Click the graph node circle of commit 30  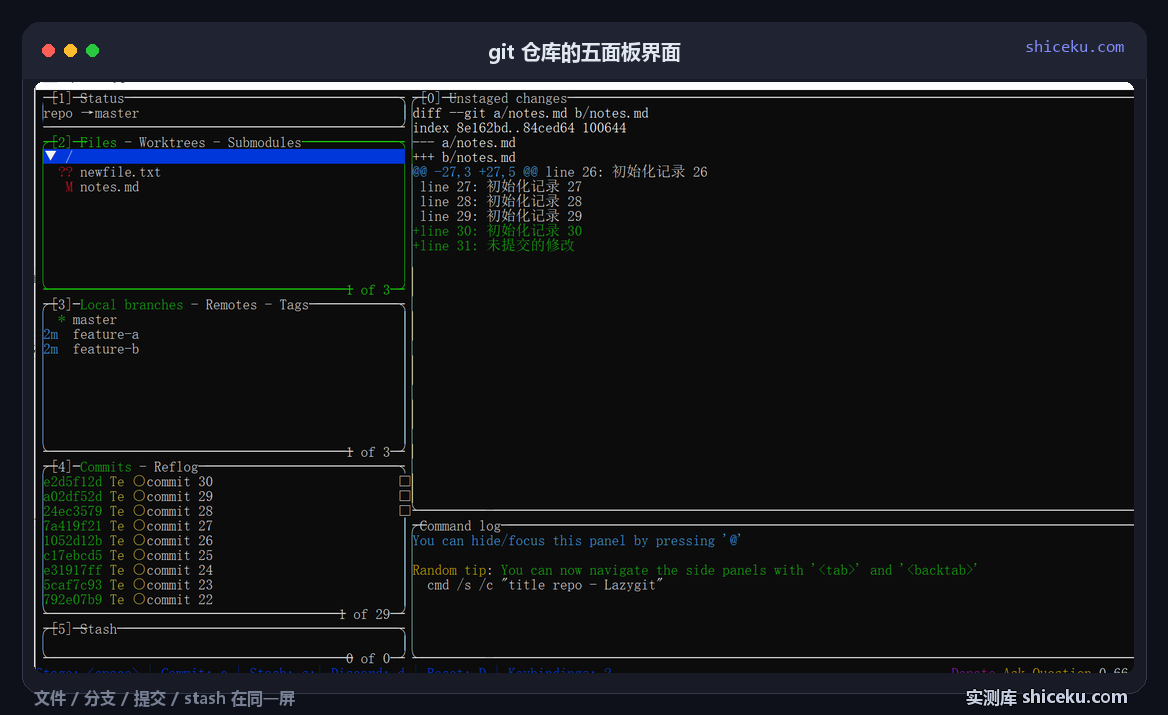click(x=139, y=481)
